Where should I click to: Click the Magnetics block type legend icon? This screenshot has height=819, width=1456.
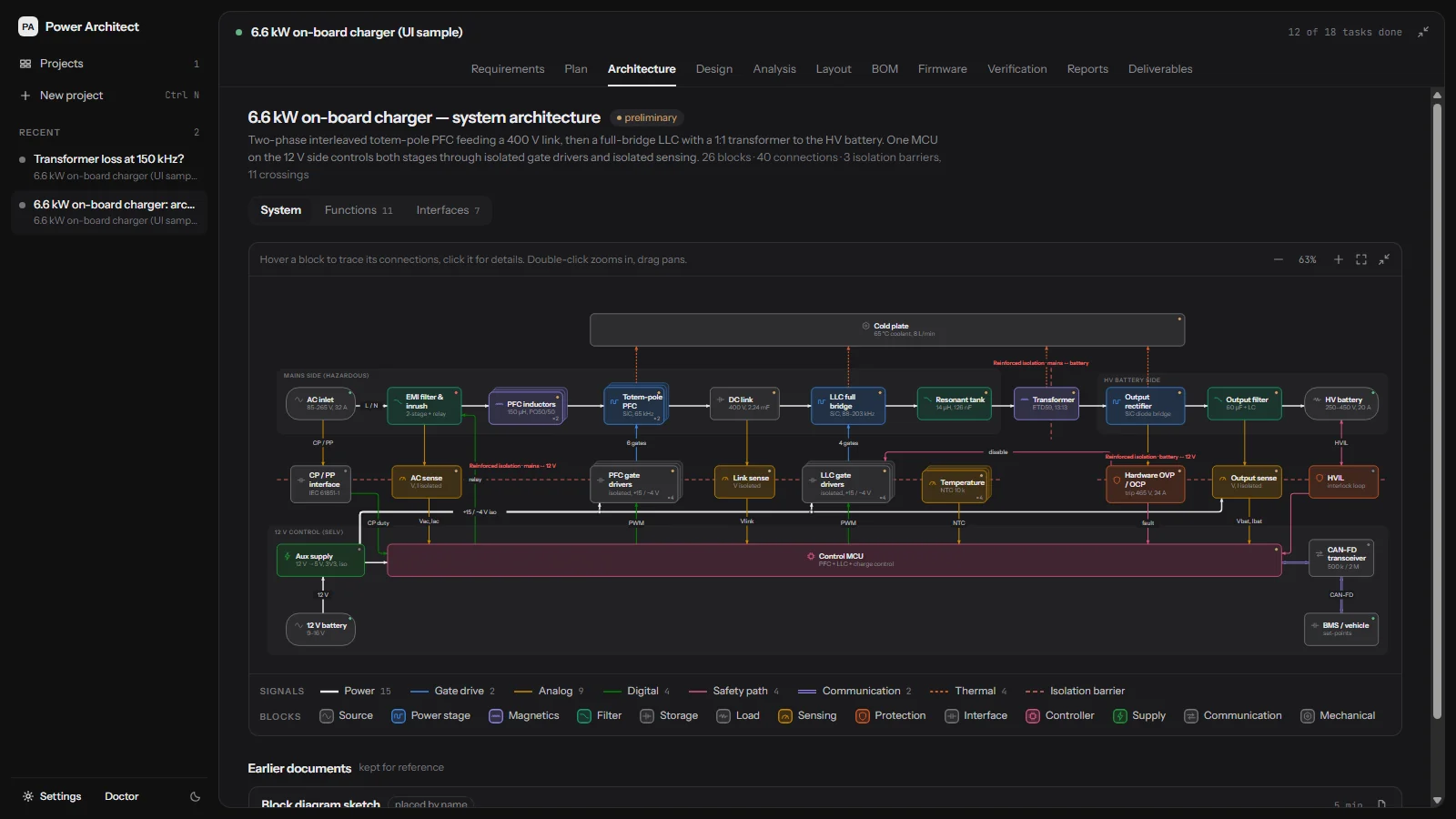pyautogui.click(x=496, y=716)
